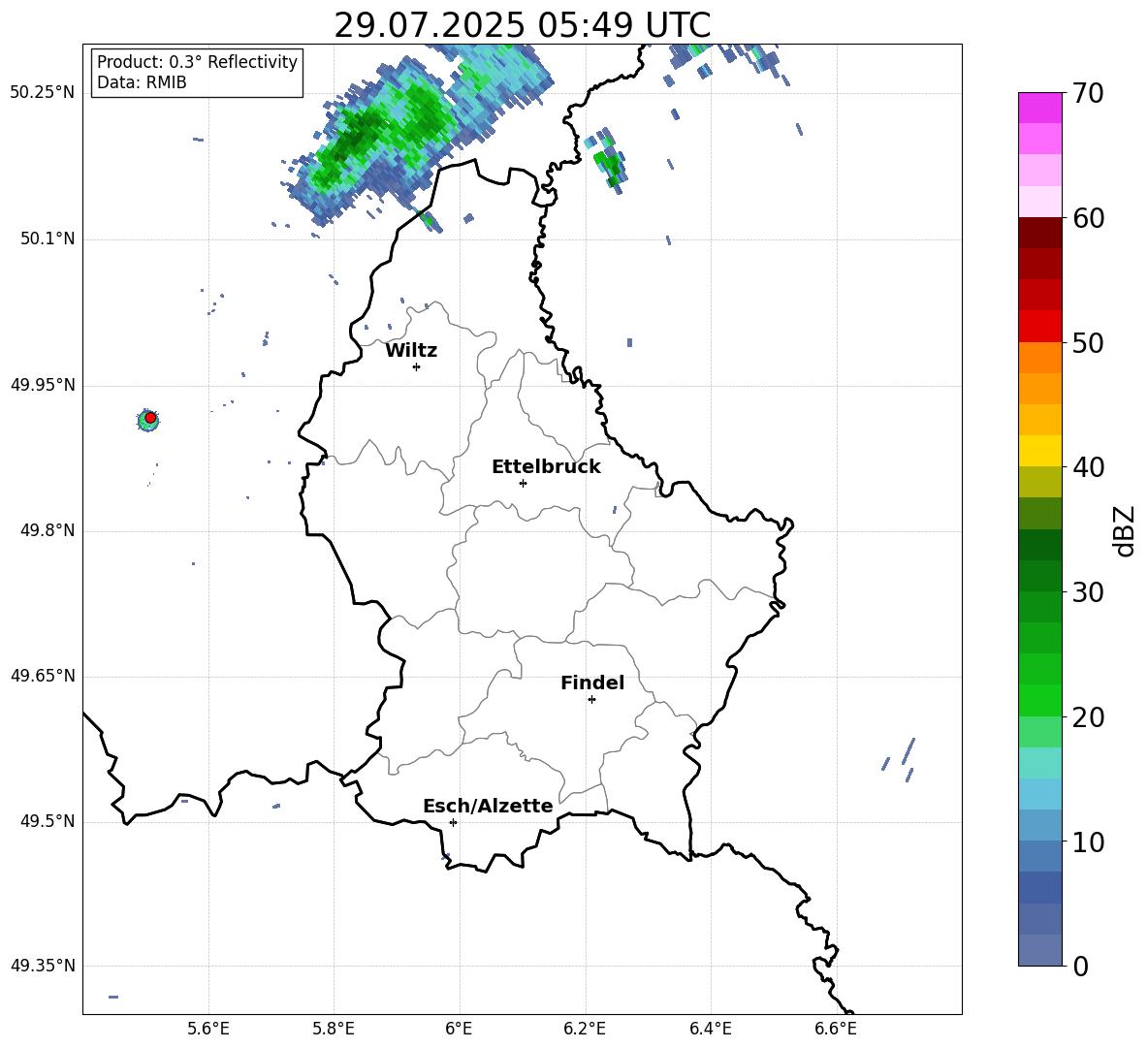Viewport: 1148px width, 1048px height.
Task: Click the 6°E longitude label
Action: point(459,1029)
